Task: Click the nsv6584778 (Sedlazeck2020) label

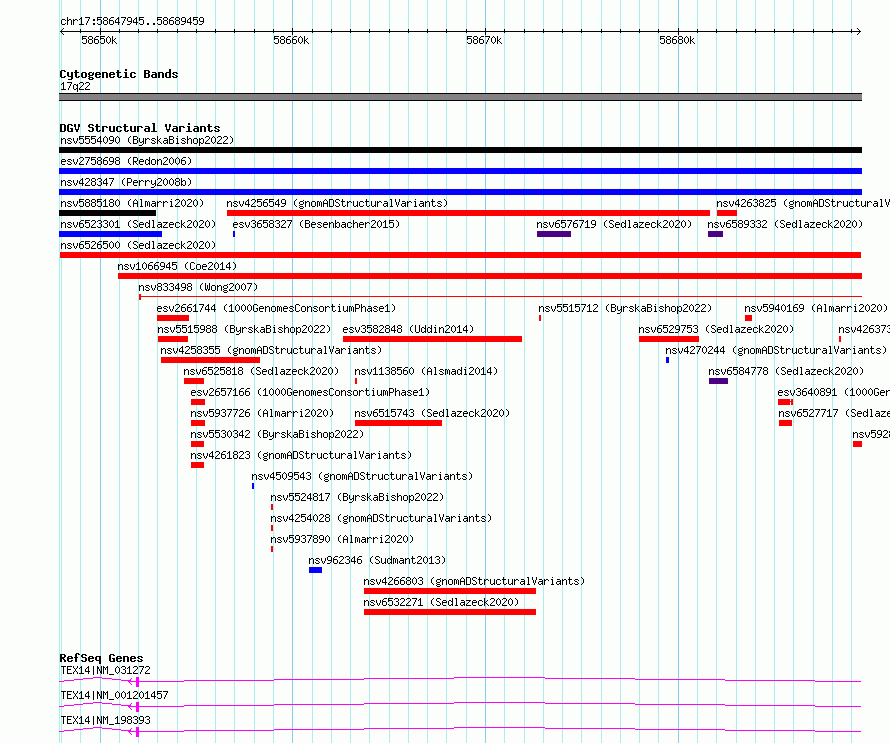Action: [x=786, y=371]
